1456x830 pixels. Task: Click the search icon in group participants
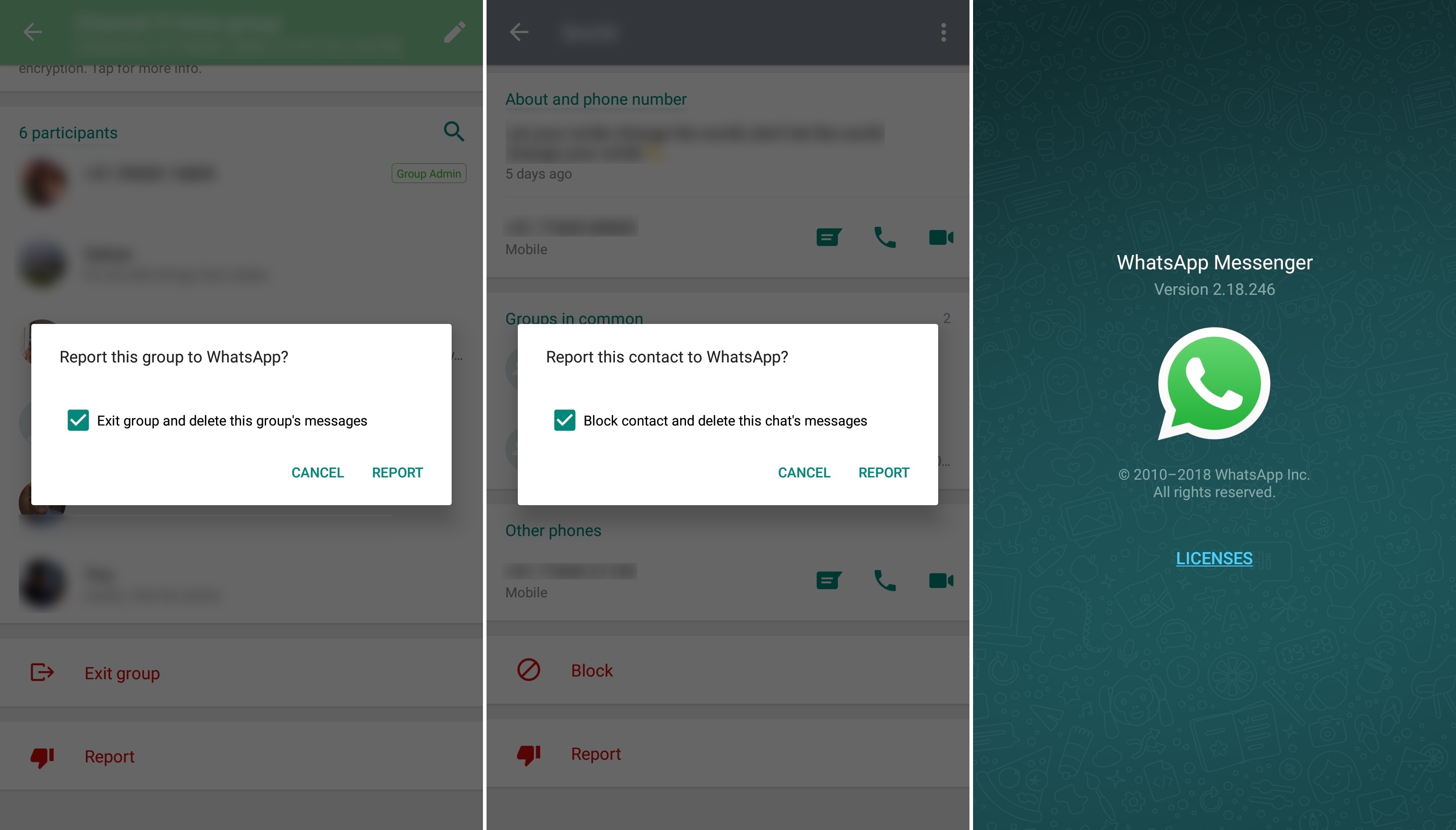point(452,130)
